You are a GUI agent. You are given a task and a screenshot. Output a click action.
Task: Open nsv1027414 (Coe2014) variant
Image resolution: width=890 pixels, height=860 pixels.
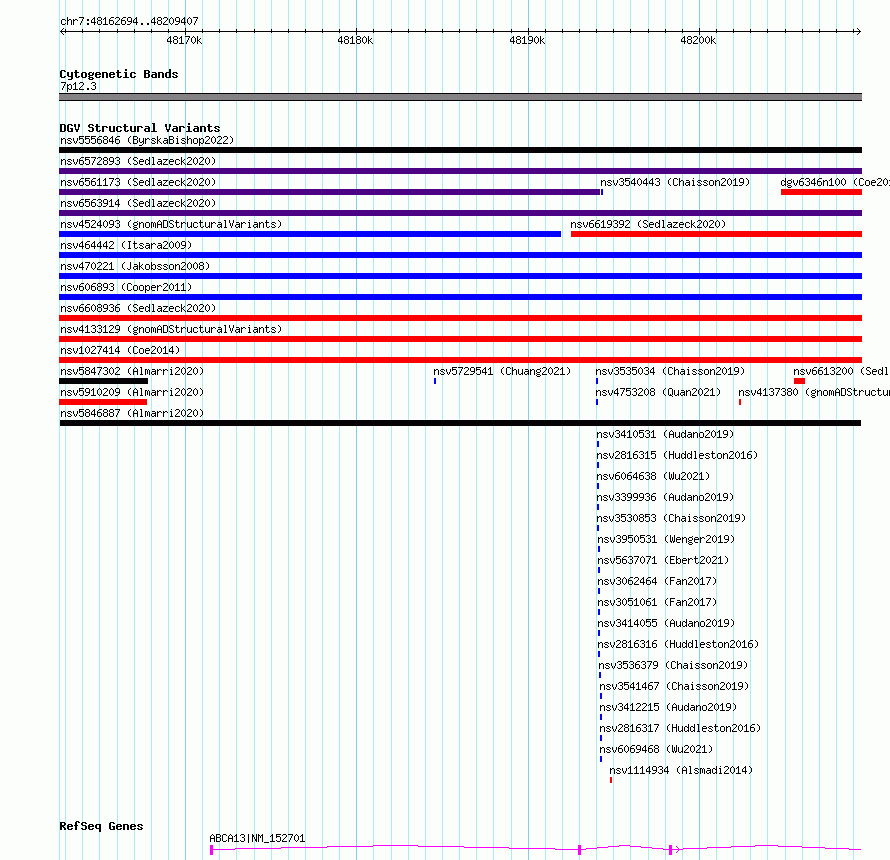click(120, 350)
